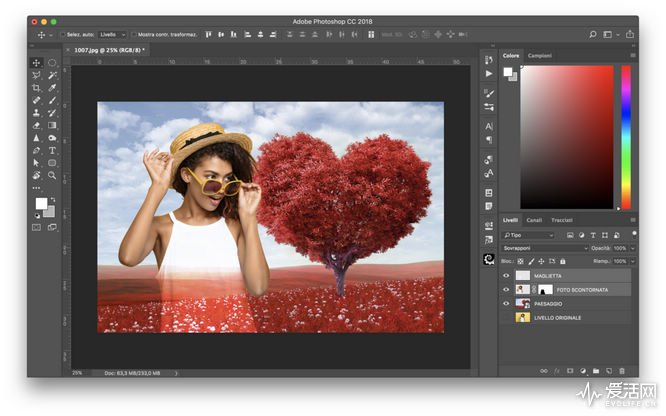Screen dimensions: 666x416
Task: Swap foreground and background colors
Action: click(53, 199)
